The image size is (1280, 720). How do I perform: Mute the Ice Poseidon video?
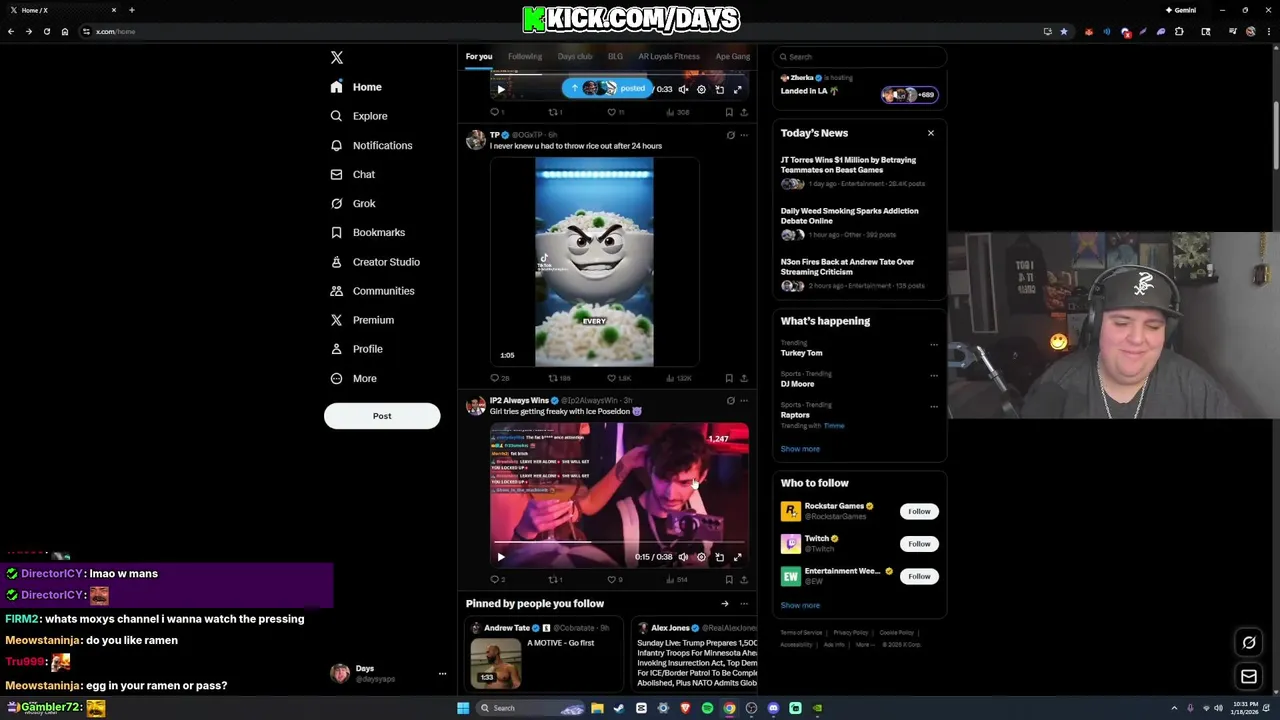point(683,557)
